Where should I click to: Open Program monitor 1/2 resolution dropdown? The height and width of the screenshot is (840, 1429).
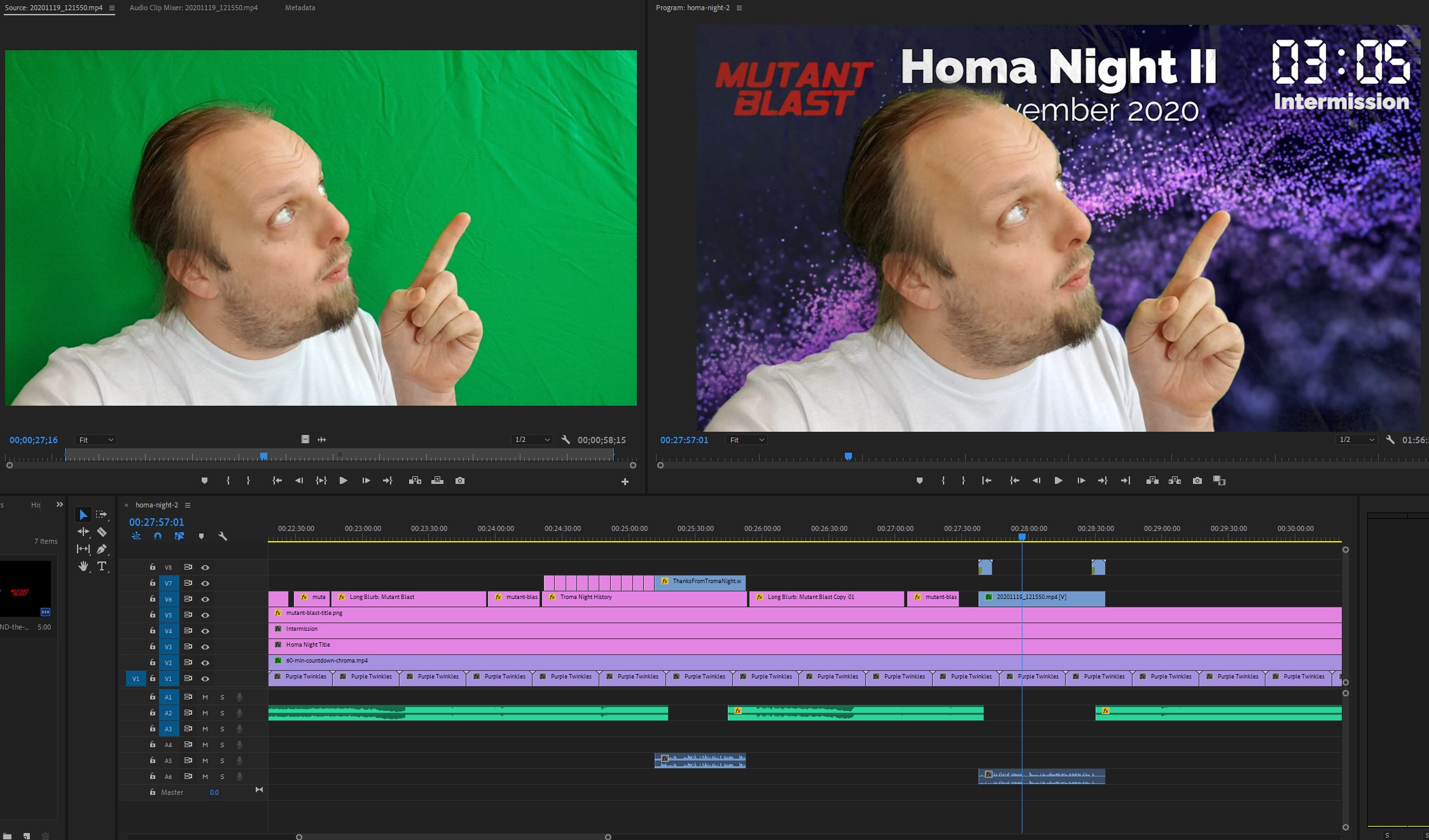point(1357,440)
